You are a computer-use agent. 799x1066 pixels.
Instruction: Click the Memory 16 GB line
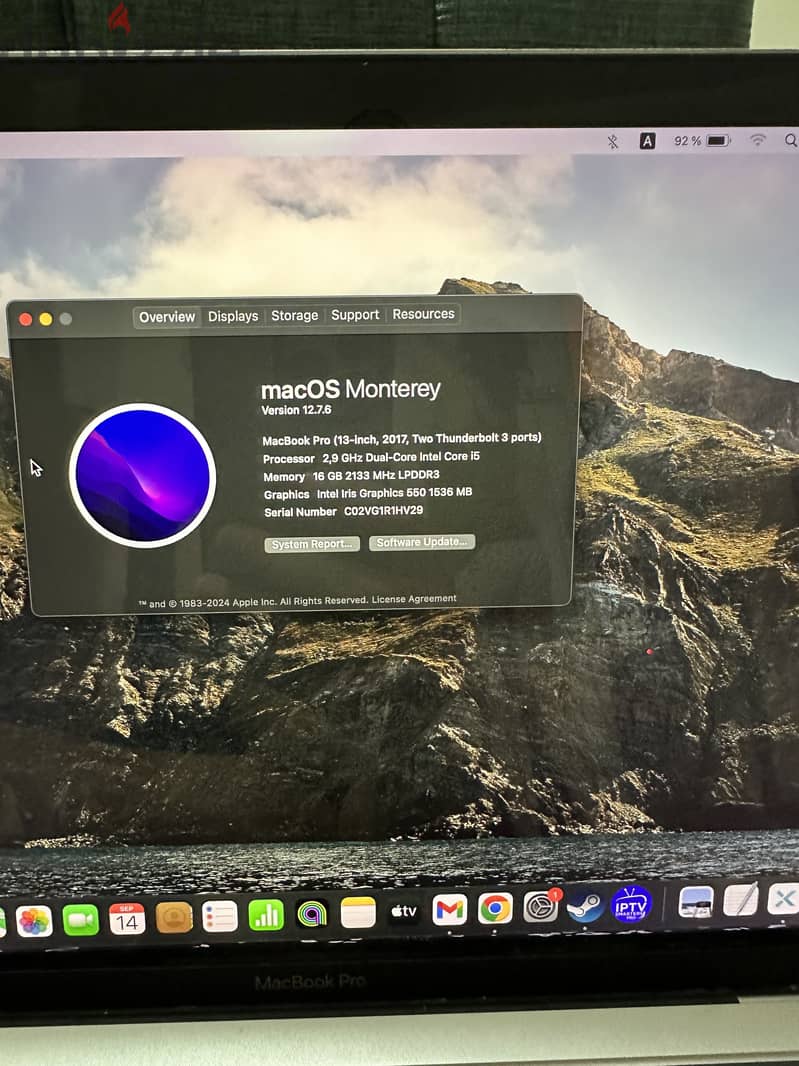point(351,476)
